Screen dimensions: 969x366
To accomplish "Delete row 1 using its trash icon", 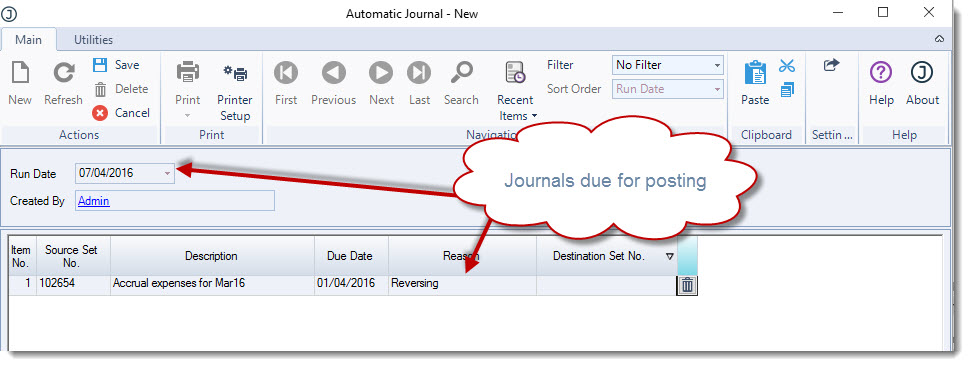I will point(688,285).
